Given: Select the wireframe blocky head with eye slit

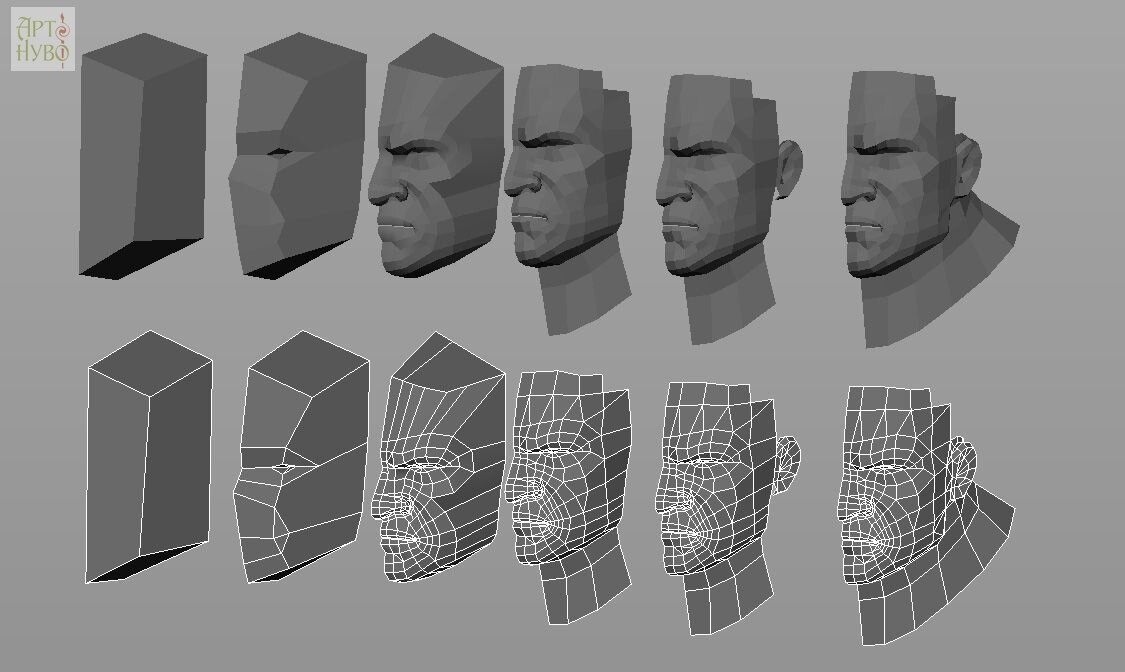Looking at the screenshot, I should coord(301,457).
